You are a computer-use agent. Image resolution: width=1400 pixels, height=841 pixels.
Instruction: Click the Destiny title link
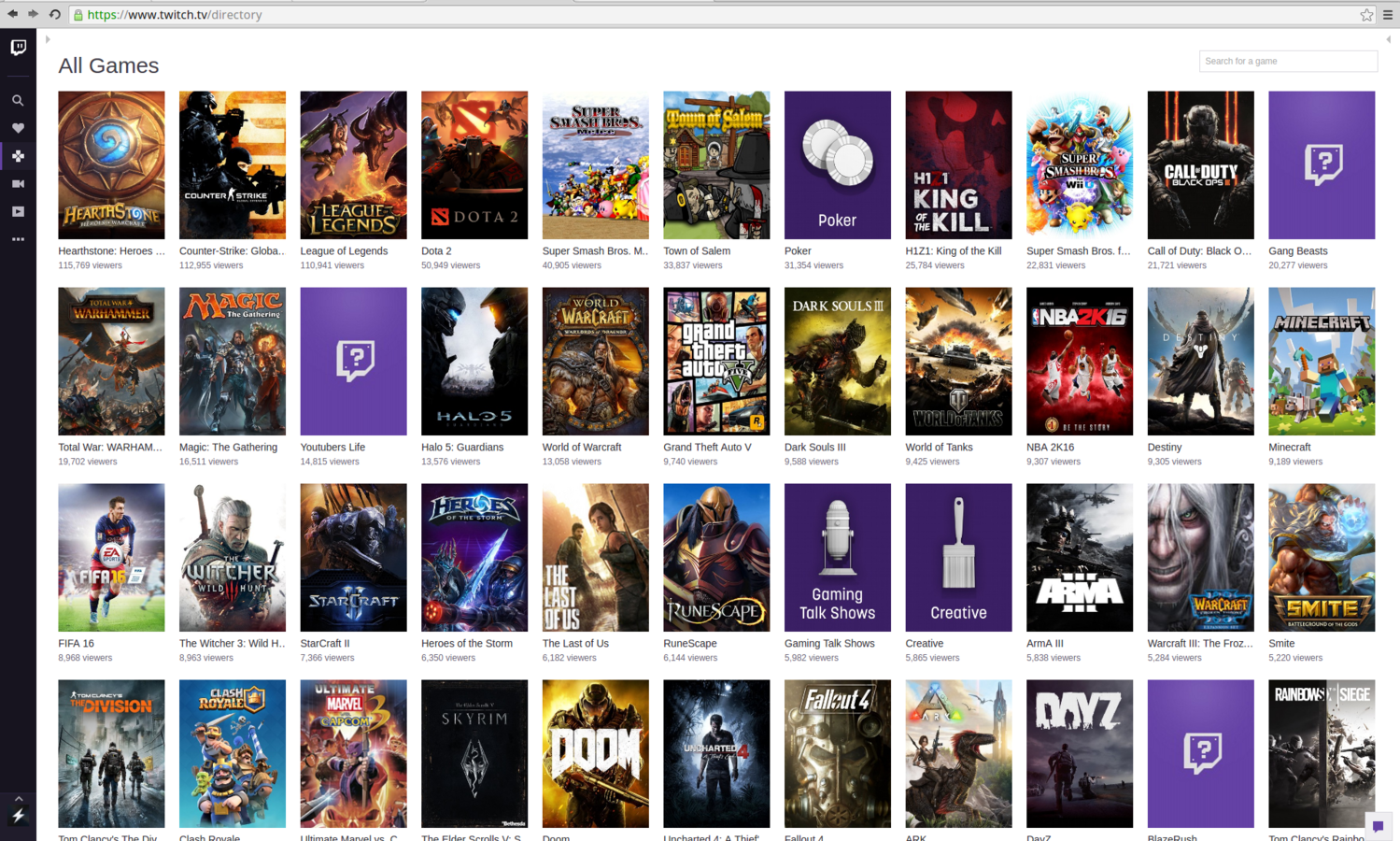pyautogui.click(x=1165, y=448)
